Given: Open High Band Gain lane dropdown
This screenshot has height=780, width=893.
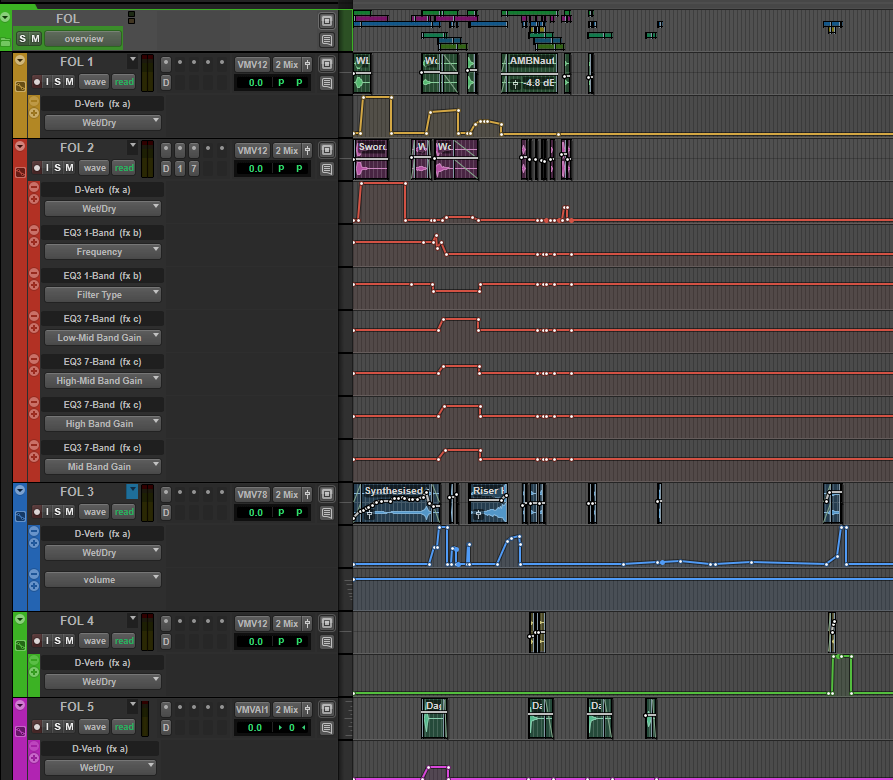Looking at the screenshot, I should 103,424.
